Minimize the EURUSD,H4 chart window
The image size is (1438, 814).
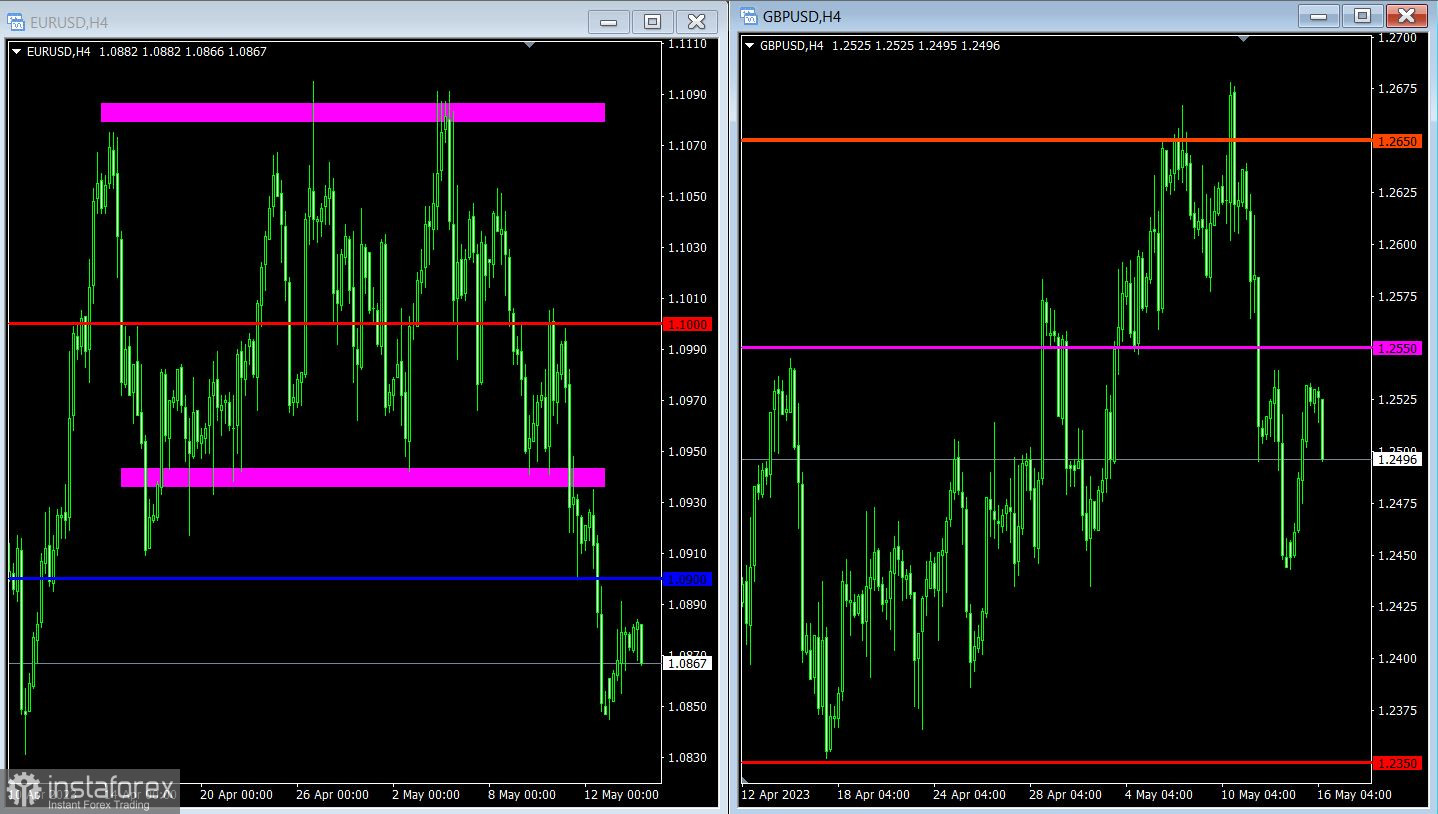click(608, 22)
